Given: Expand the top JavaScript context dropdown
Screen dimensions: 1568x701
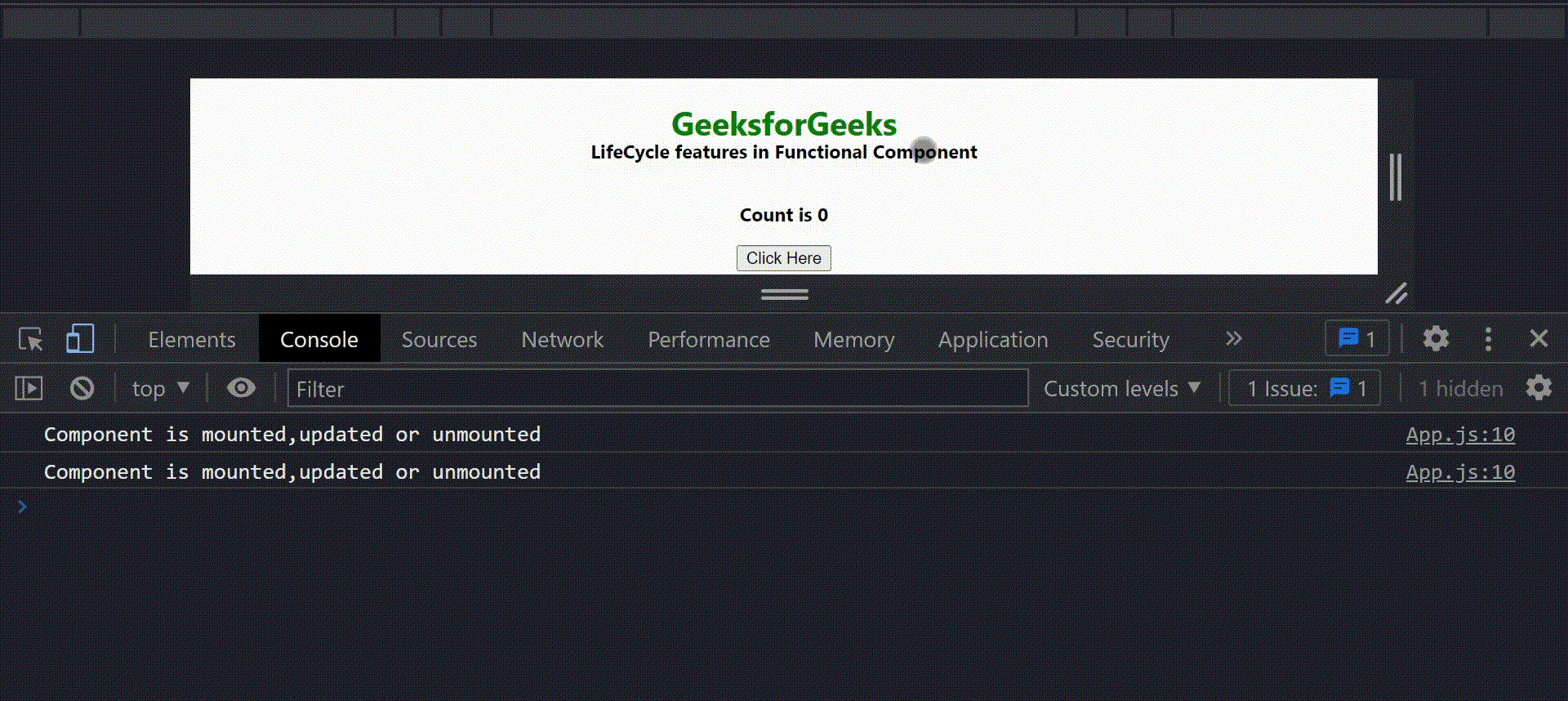Looking at the screenshot, I should pyautogui.click(x=161, y=389).
